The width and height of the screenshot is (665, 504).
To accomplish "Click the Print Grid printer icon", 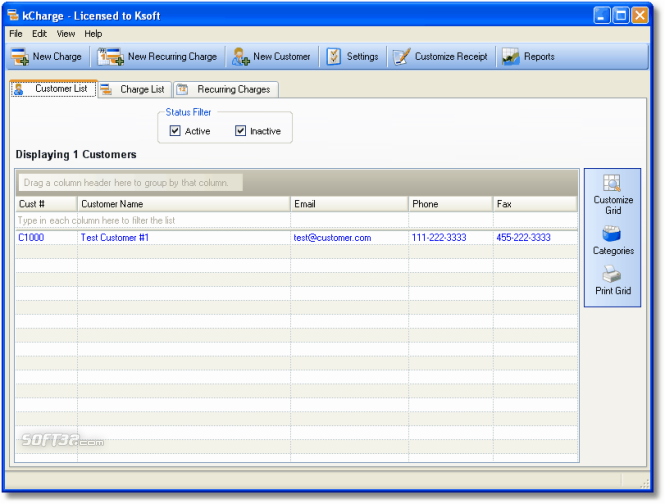I will 612,274.
